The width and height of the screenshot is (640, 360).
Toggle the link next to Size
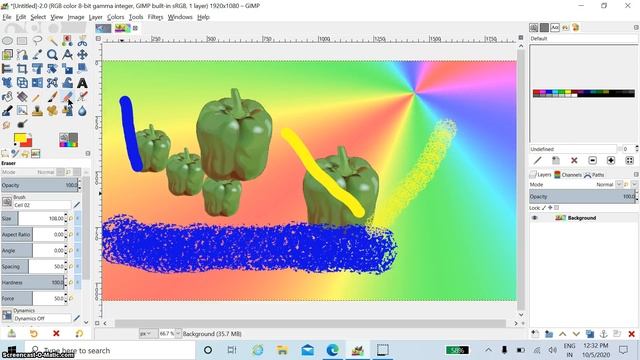coord(78,218)
